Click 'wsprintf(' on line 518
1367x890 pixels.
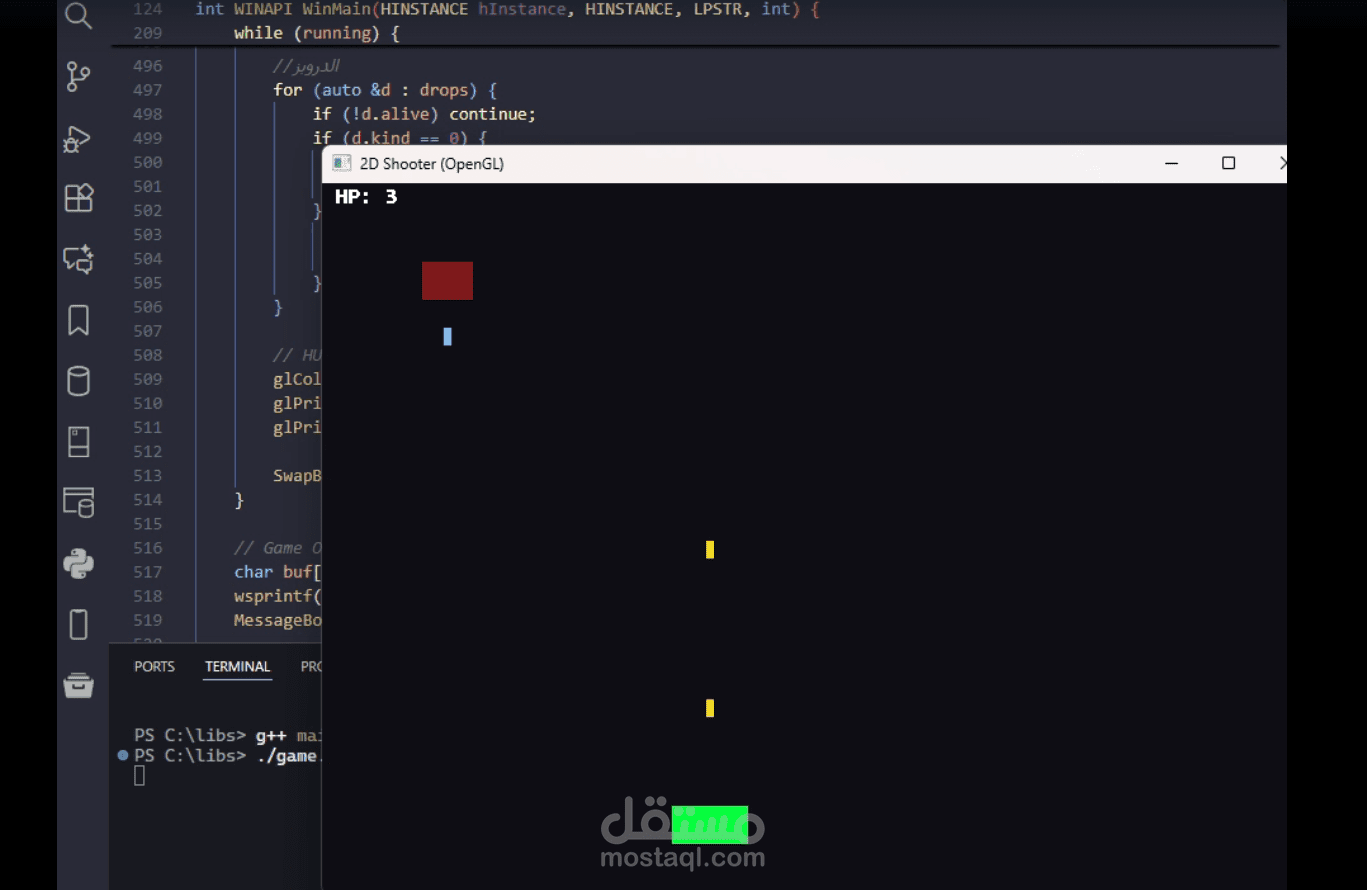coord(278,596)
